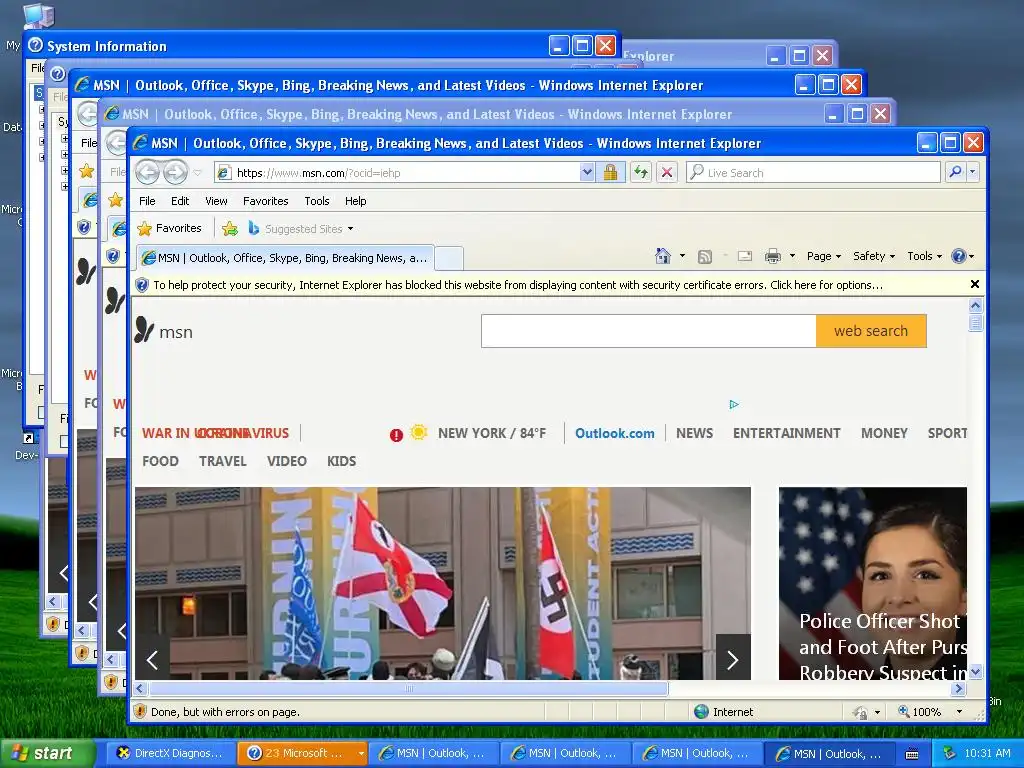Click the Forward navigation button in front IE window

[x=175, y=172]
